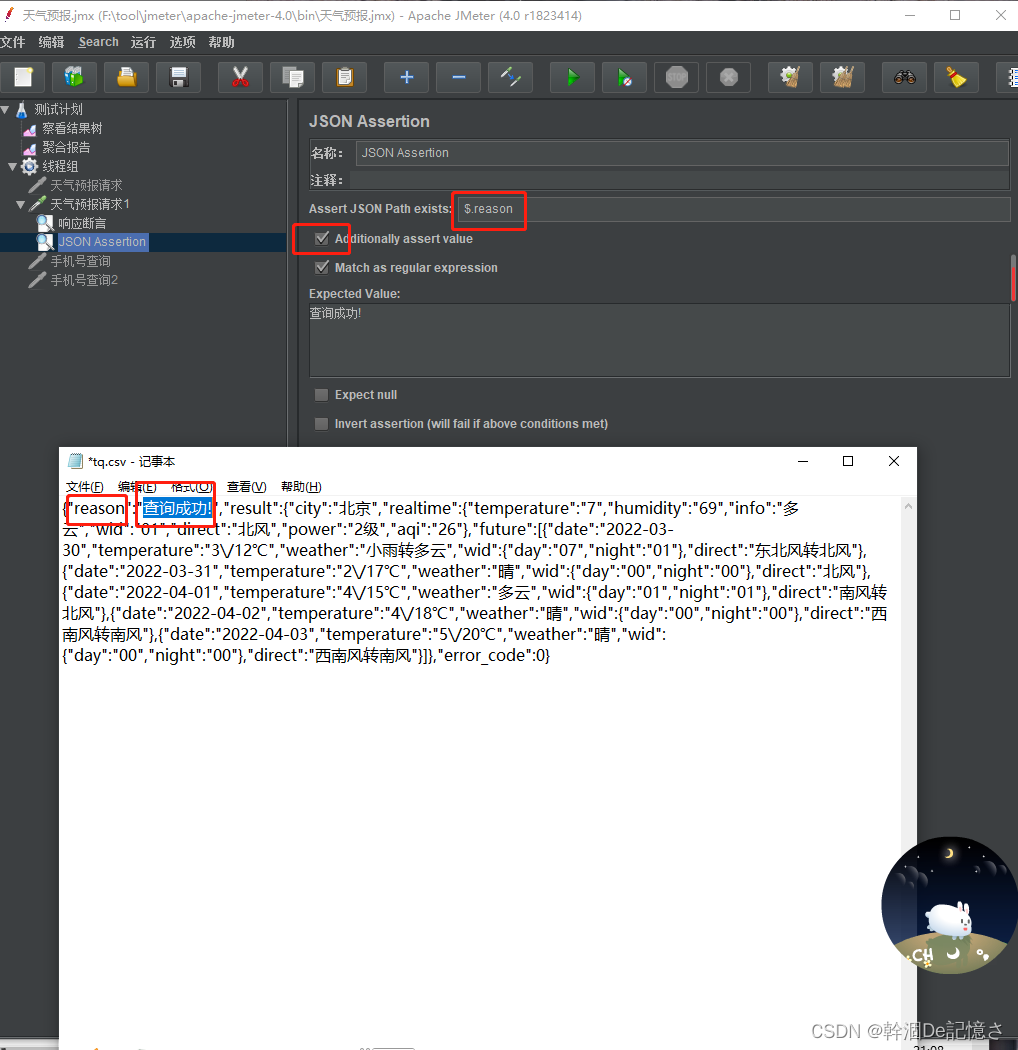Screen dimensions: 1018x1050
Task: Click the Function helper icon at toolbar edge
Action: pos(1009,77)
